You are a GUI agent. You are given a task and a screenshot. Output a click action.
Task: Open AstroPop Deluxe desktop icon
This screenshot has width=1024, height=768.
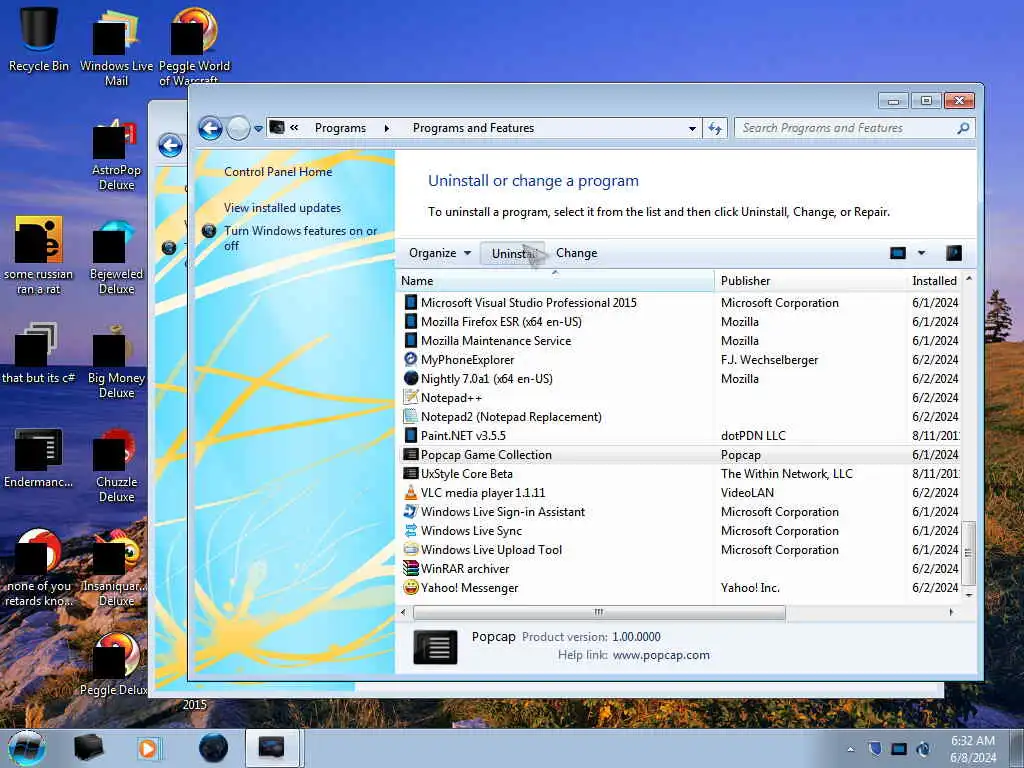(x=116, y=155)
